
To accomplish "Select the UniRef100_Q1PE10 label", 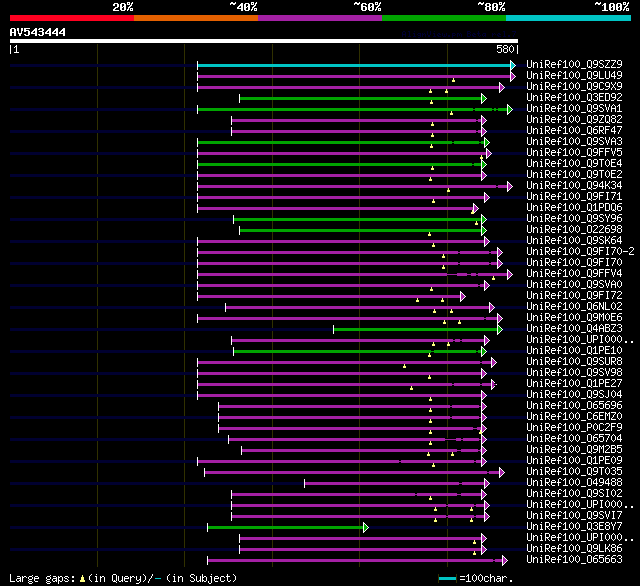I will [x=574, y=351].
